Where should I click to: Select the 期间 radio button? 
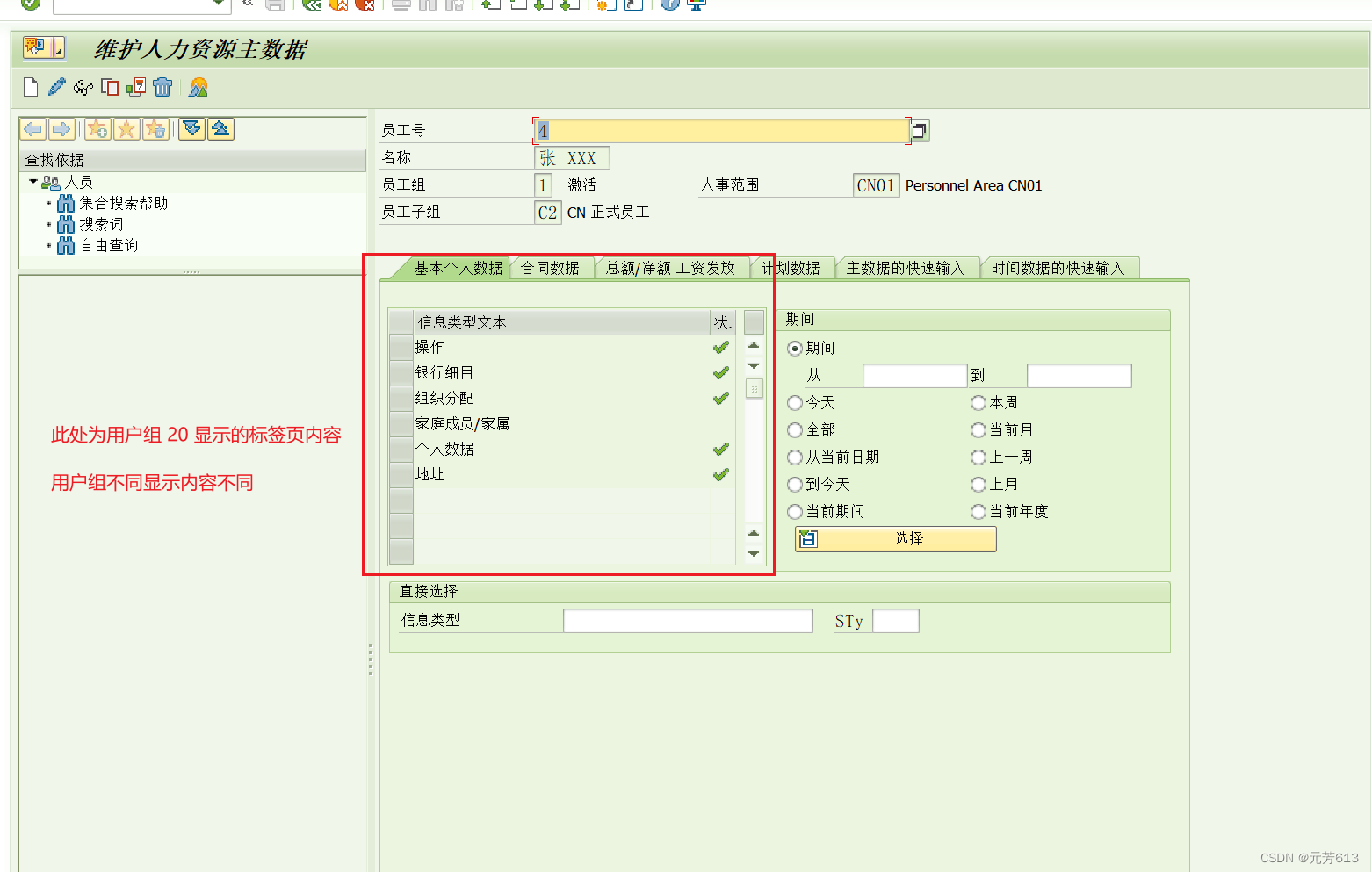(x=795, y=349)
